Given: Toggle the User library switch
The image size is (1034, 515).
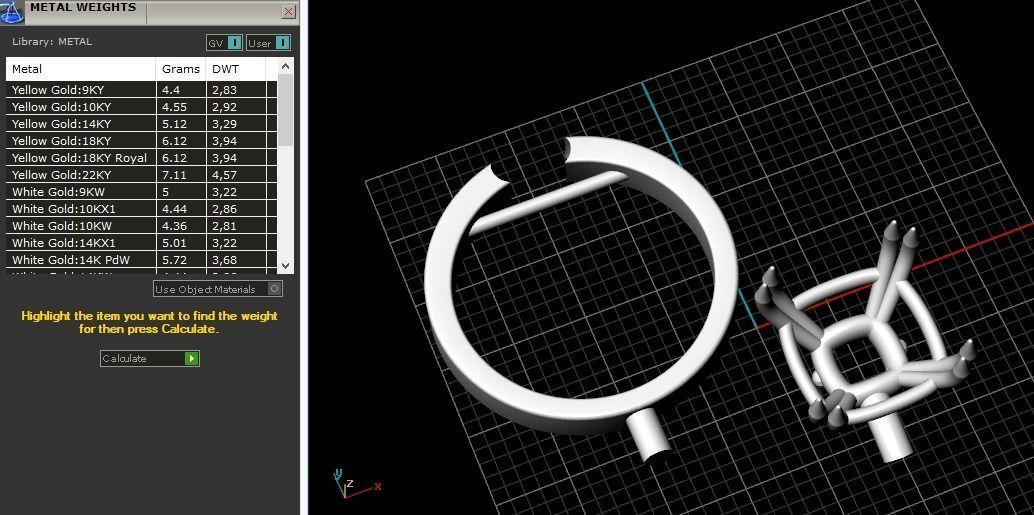Looking at the screenshot, I should tap(268, 43).
